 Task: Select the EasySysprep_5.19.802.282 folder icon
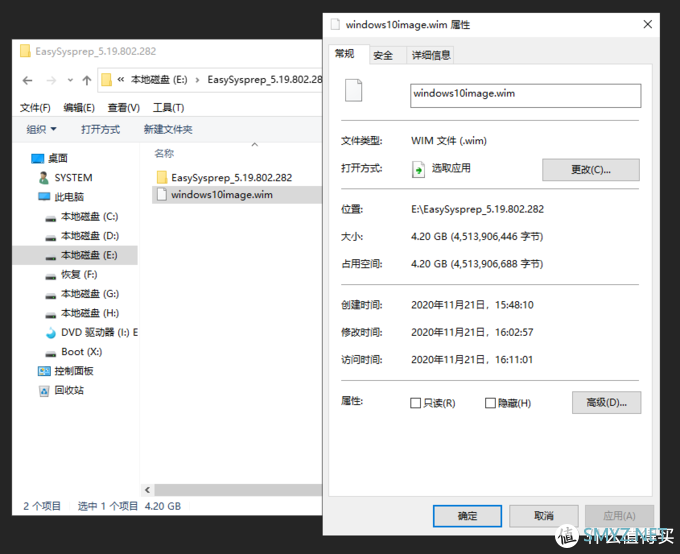click(x=162, y=177)
